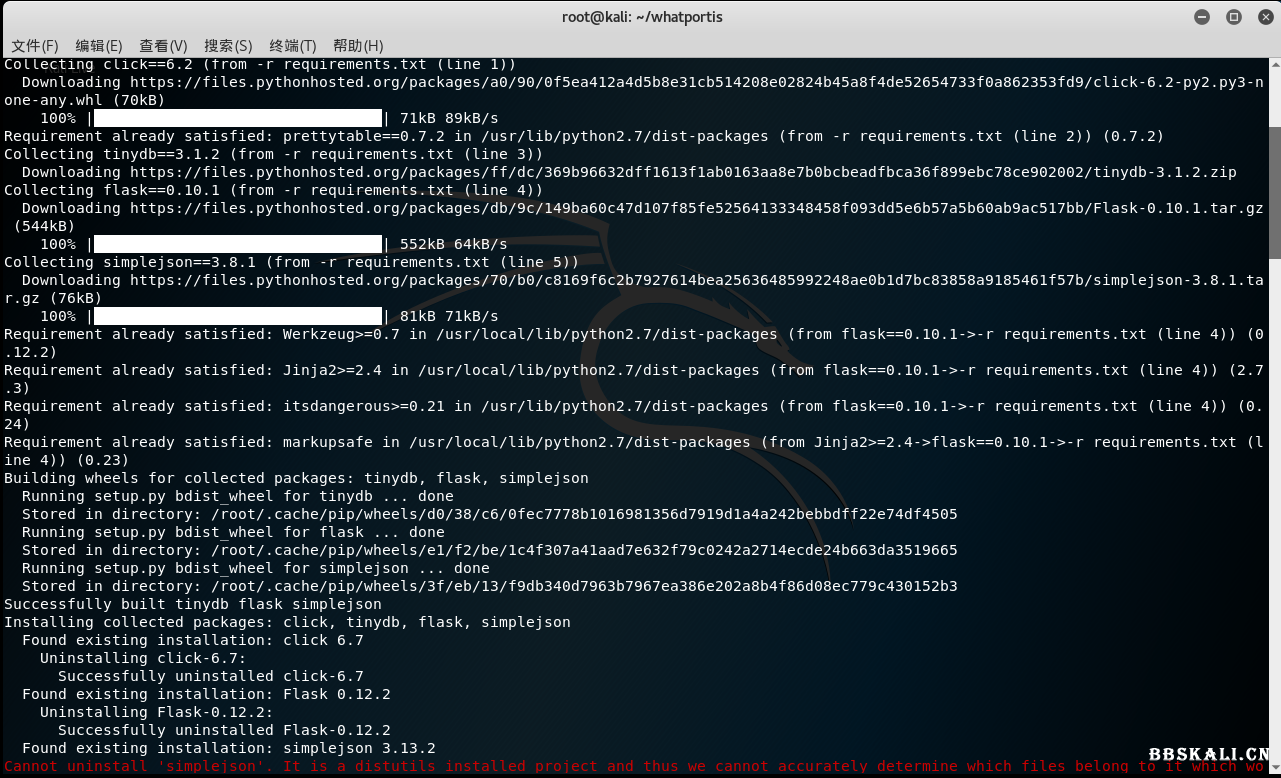Open the 终端(T) menu
1281x778 pixels.
tap(293, 46)
